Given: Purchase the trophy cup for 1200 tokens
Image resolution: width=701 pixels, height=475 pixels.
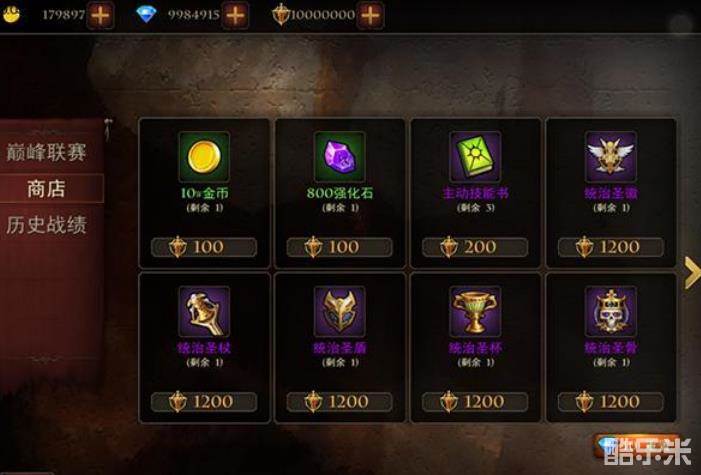Looking at the screenshot, I should [475, 402].
